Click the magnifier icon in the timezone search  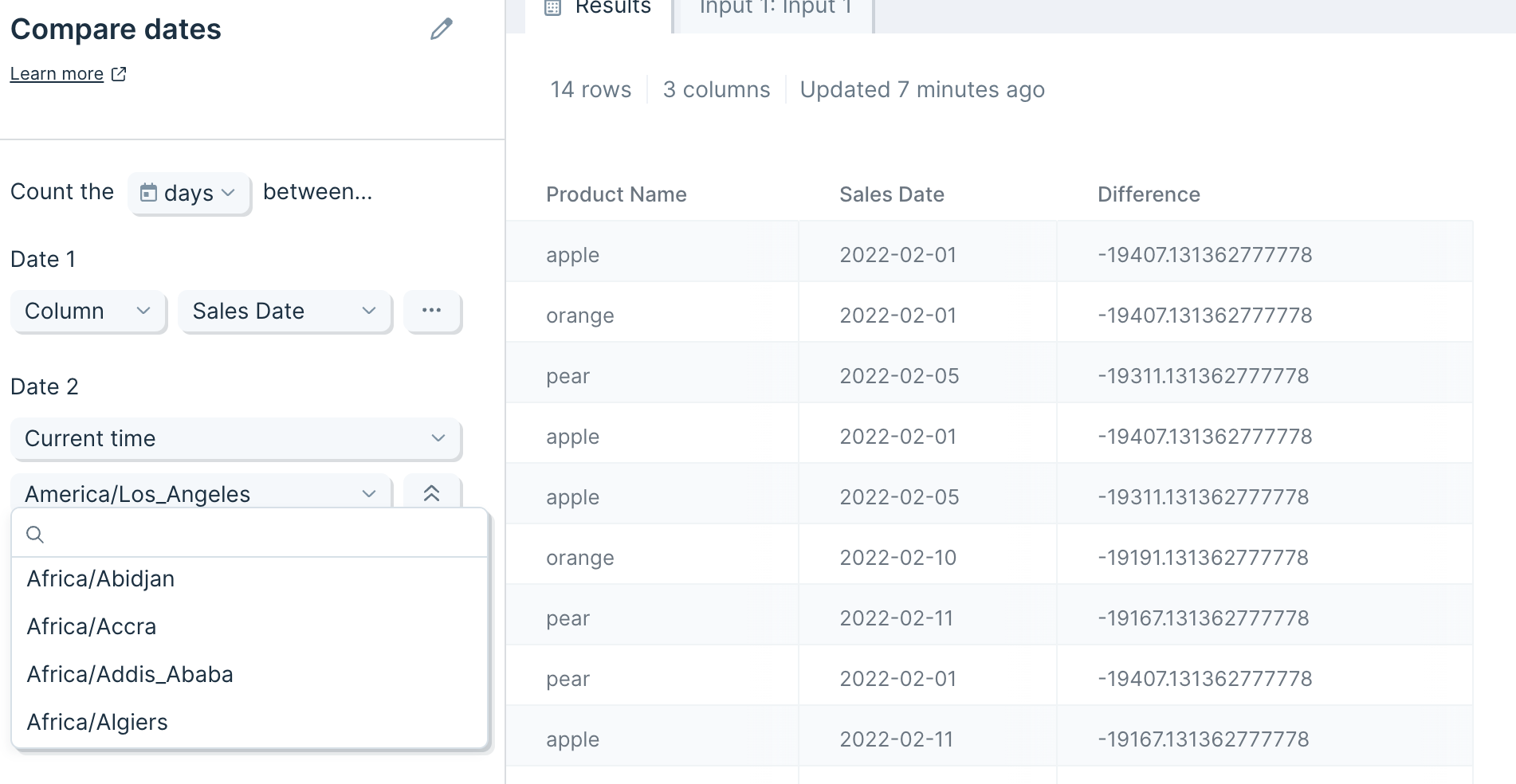tap(35, 535)
